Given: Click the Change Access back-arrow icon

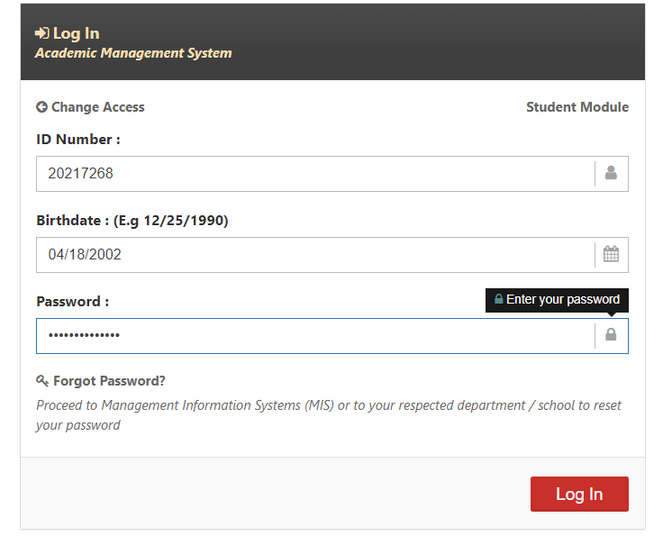Looking at the screenshot, I should [42, 107].
